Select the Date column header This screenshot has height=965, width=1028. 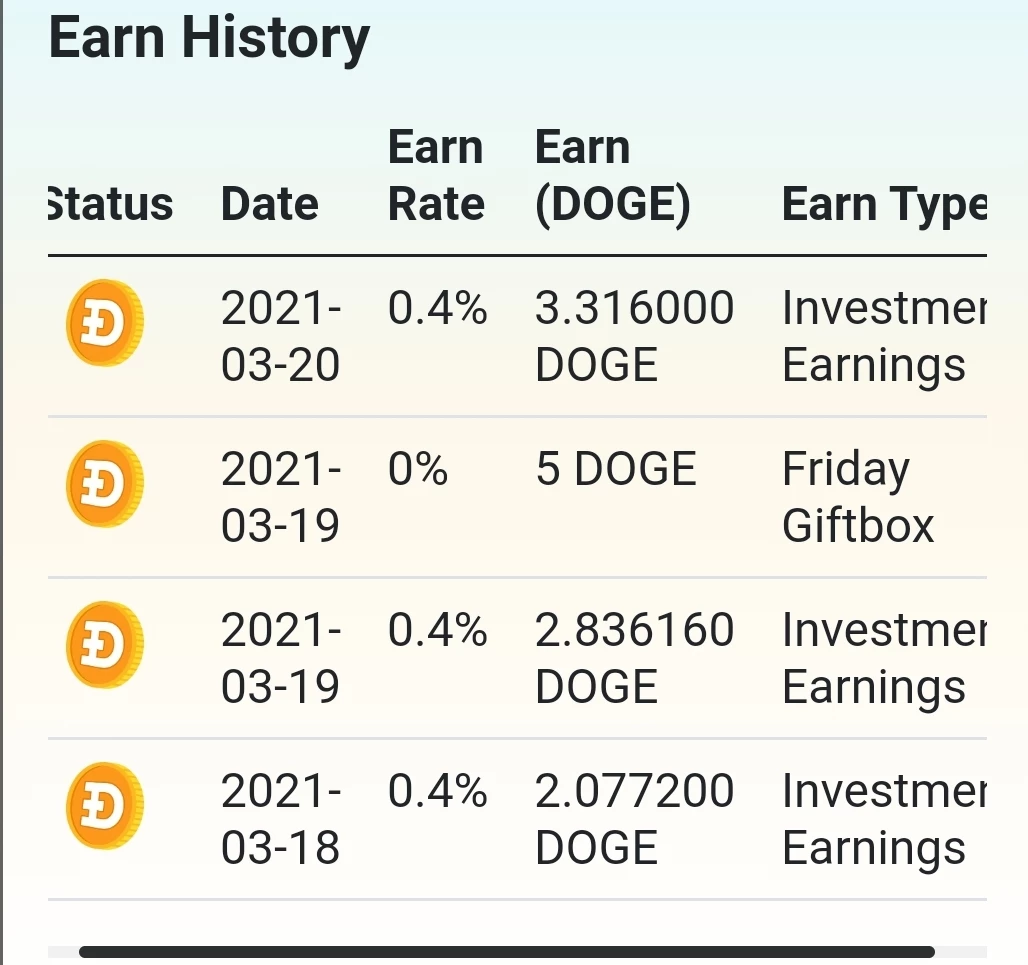(269, 204)
